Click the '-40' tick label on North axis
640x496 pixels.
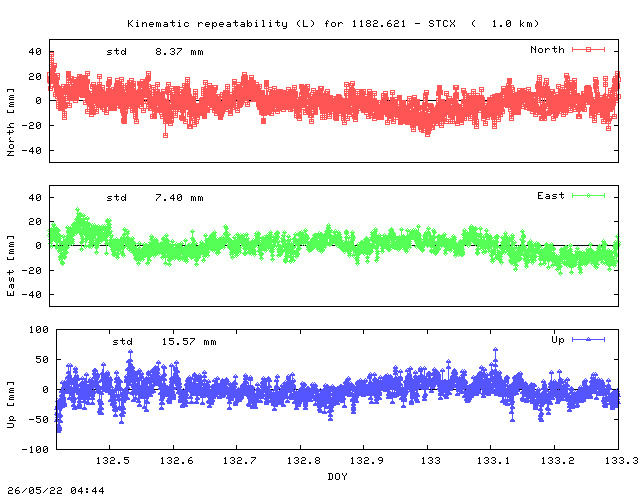pyautogui.click(x=32, y=151)
